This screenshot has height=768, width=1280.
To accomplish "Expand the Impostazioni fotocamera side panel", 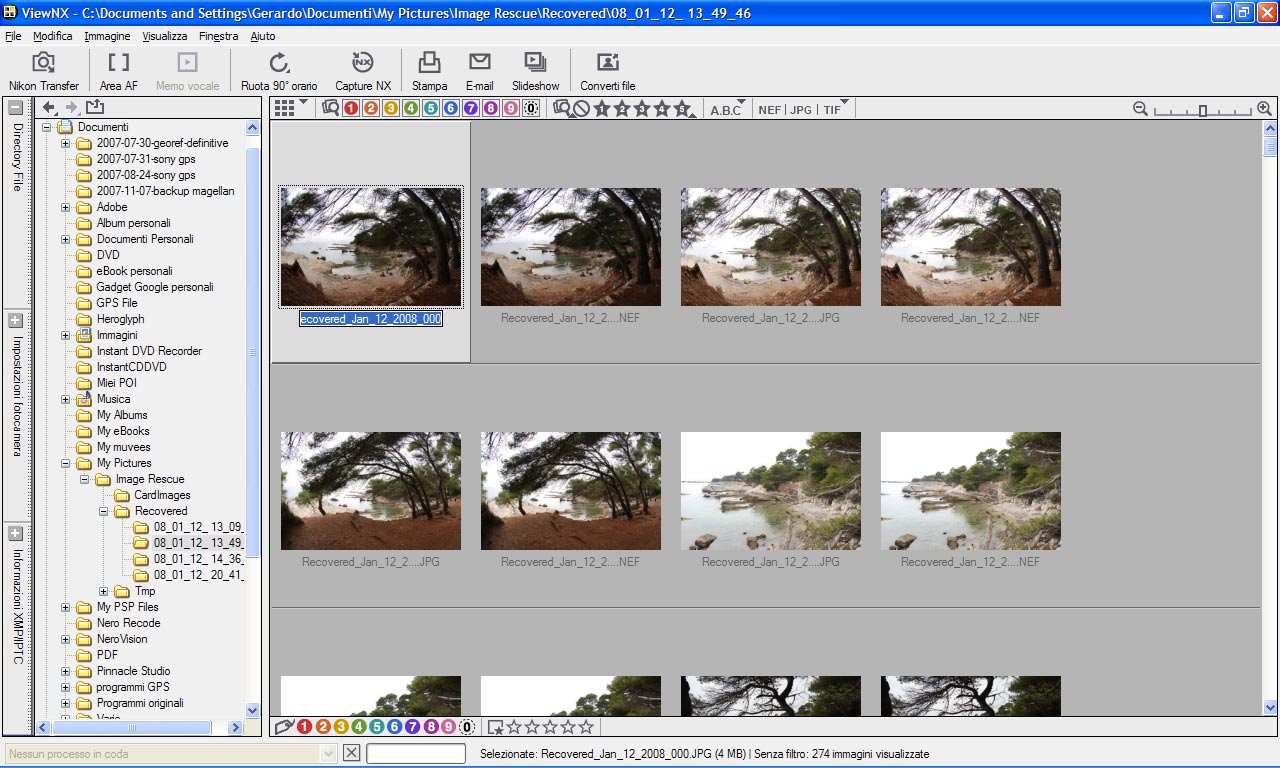I will tap(16, 321).
